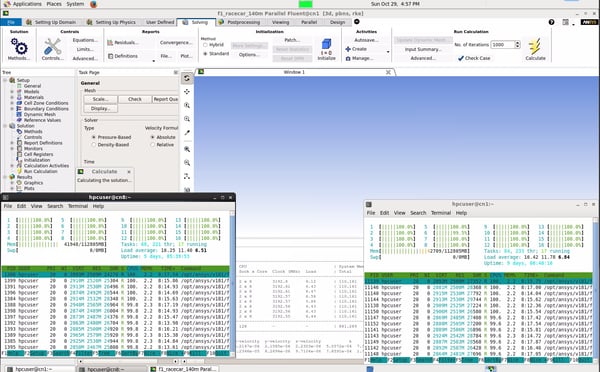The image size is (600, 372).
Task: Open Terminal menu in hpcuser@cn8 window
Action: (x=78, y=206)
